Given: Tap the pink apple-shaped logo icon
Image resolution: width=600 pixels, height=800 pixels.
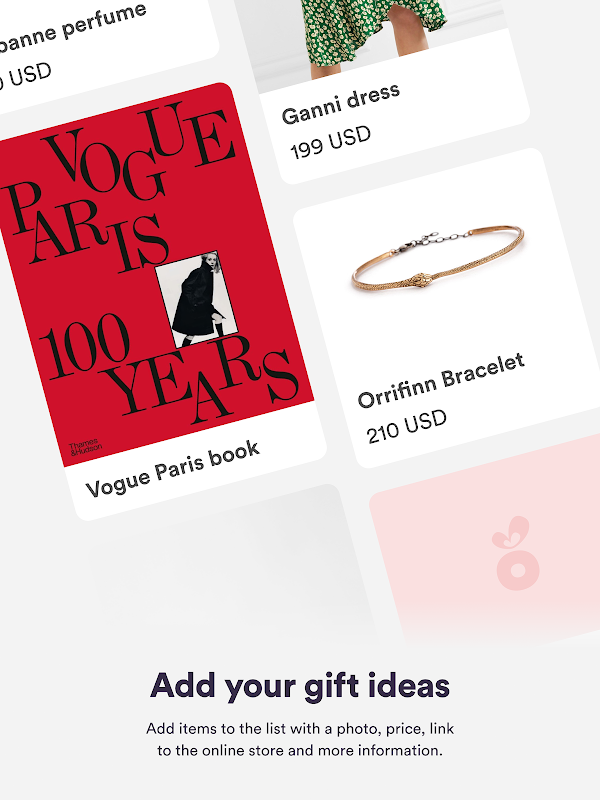Looking at the screenshot, I should 516,553.
